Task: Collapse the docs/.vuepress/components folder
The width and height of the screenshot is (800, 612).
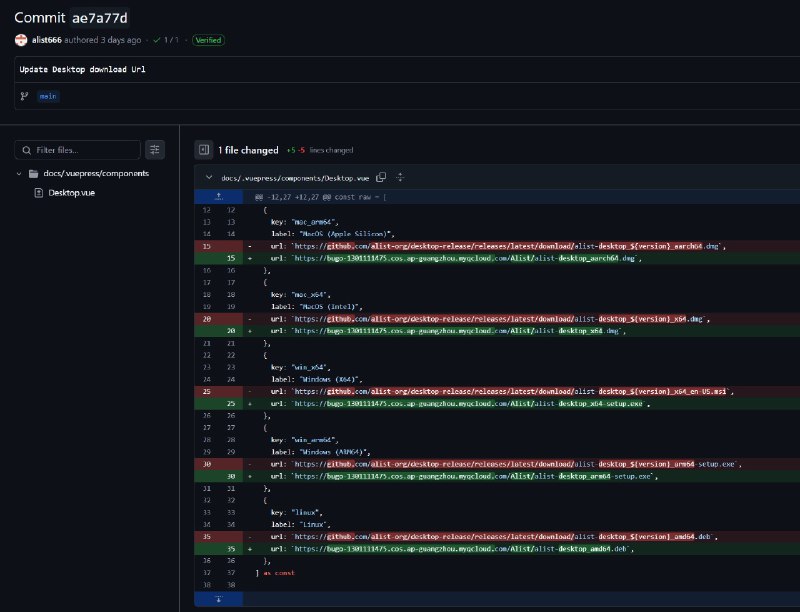Action: (x=18, y=173)
